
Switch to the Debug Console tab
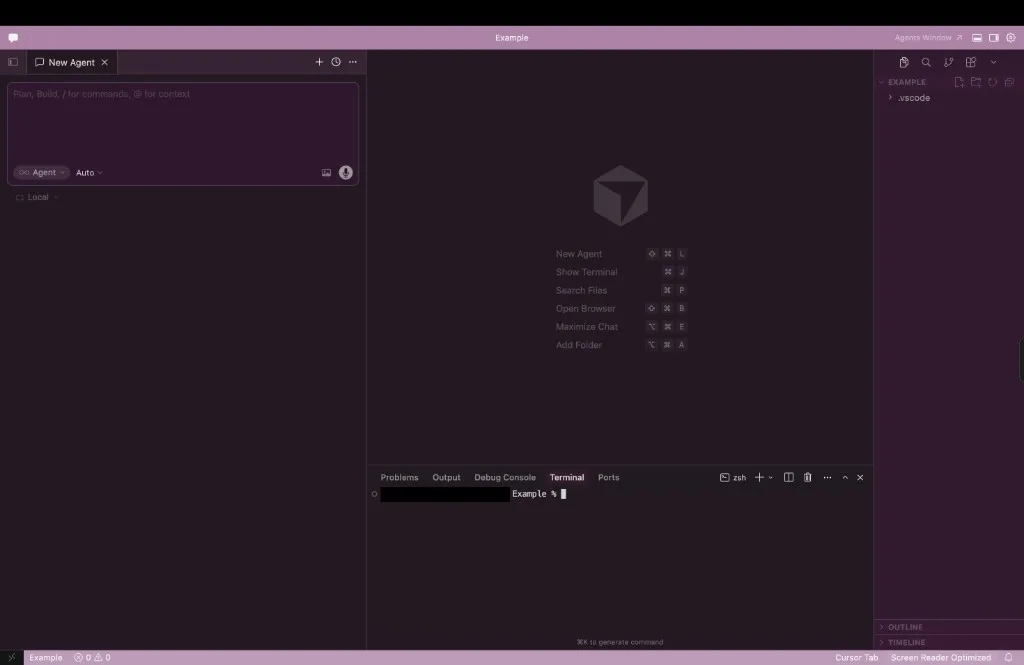(x=505, y=478)
